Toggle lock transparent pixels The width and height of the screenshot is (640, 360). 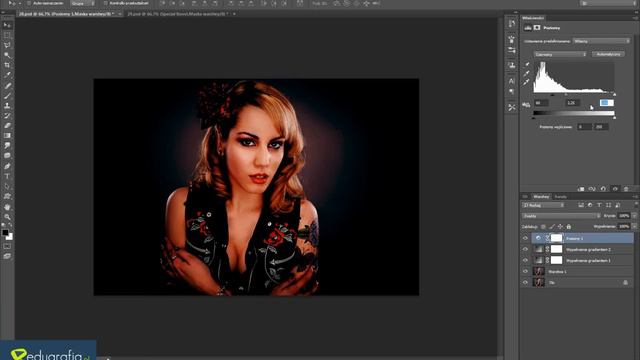click(543, 227)
